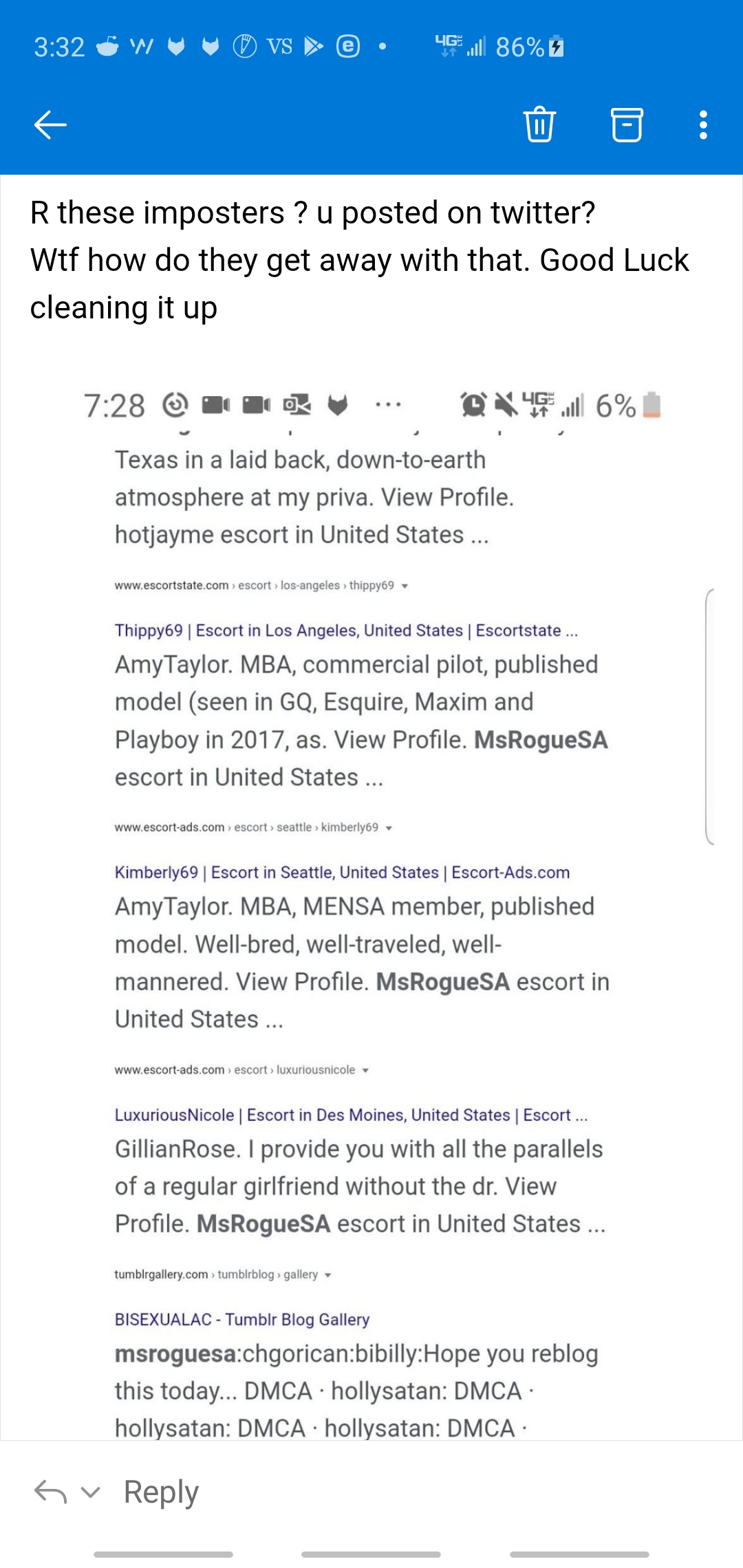
Task: Tap the Play Store notification icon
Action: coord(314,46)
